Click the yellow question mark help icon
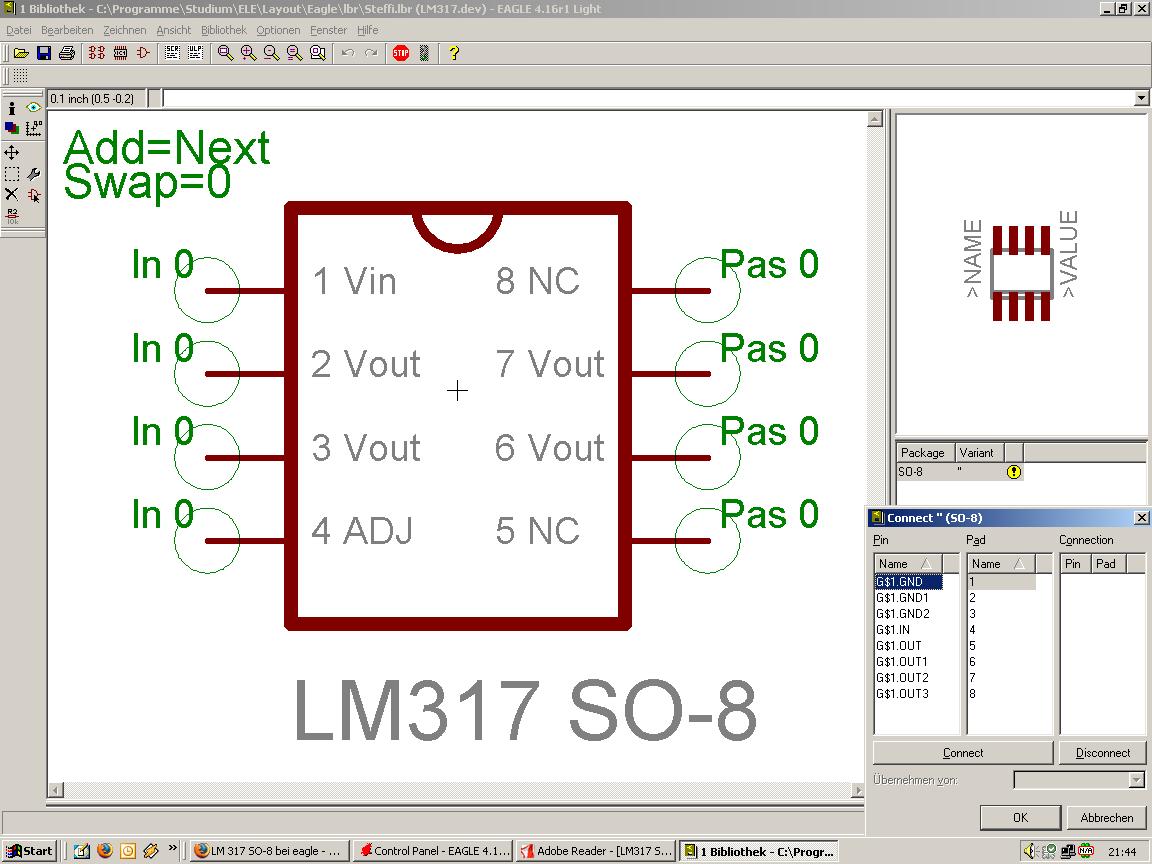This screenshot has height=864, width=1152. pos(454,53)
